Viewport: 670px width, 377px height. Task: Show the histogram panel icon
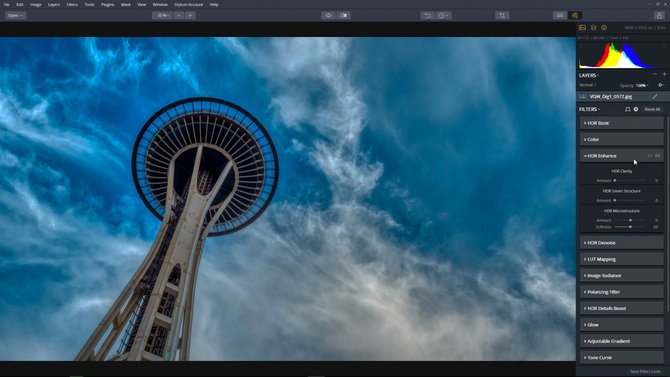(582, 28)
